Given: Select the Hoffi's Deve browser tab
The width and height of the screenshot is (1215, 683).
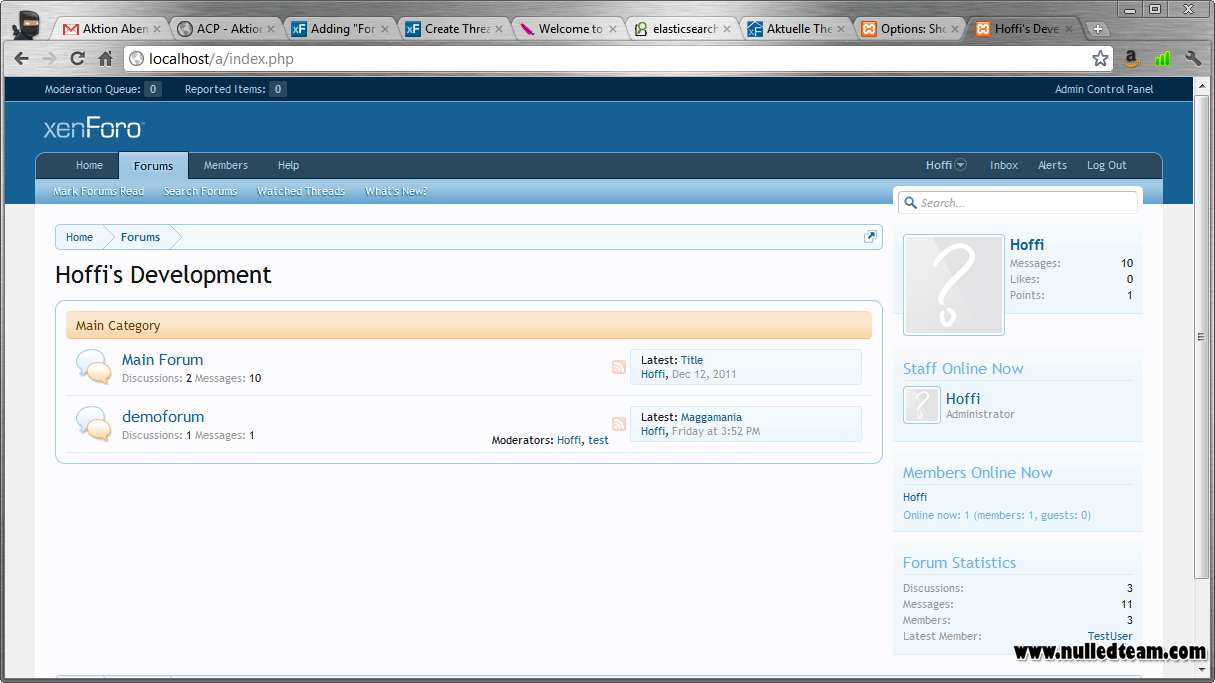Looking at the screenshot, I should pyautogui.click(x=1023, y=29).
